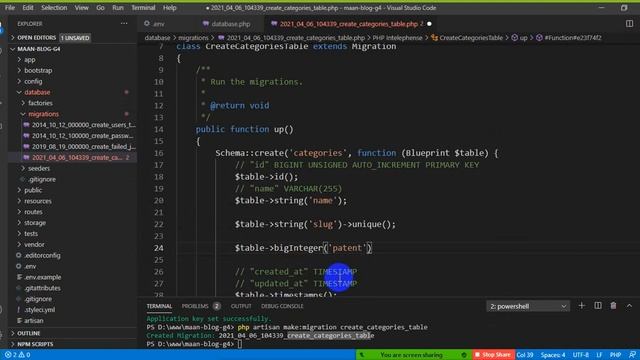Image resolution: width=640 pixels, height=360 pixels.
Task: Open Explorer more actions ellipsis
Action: (124, 24)
